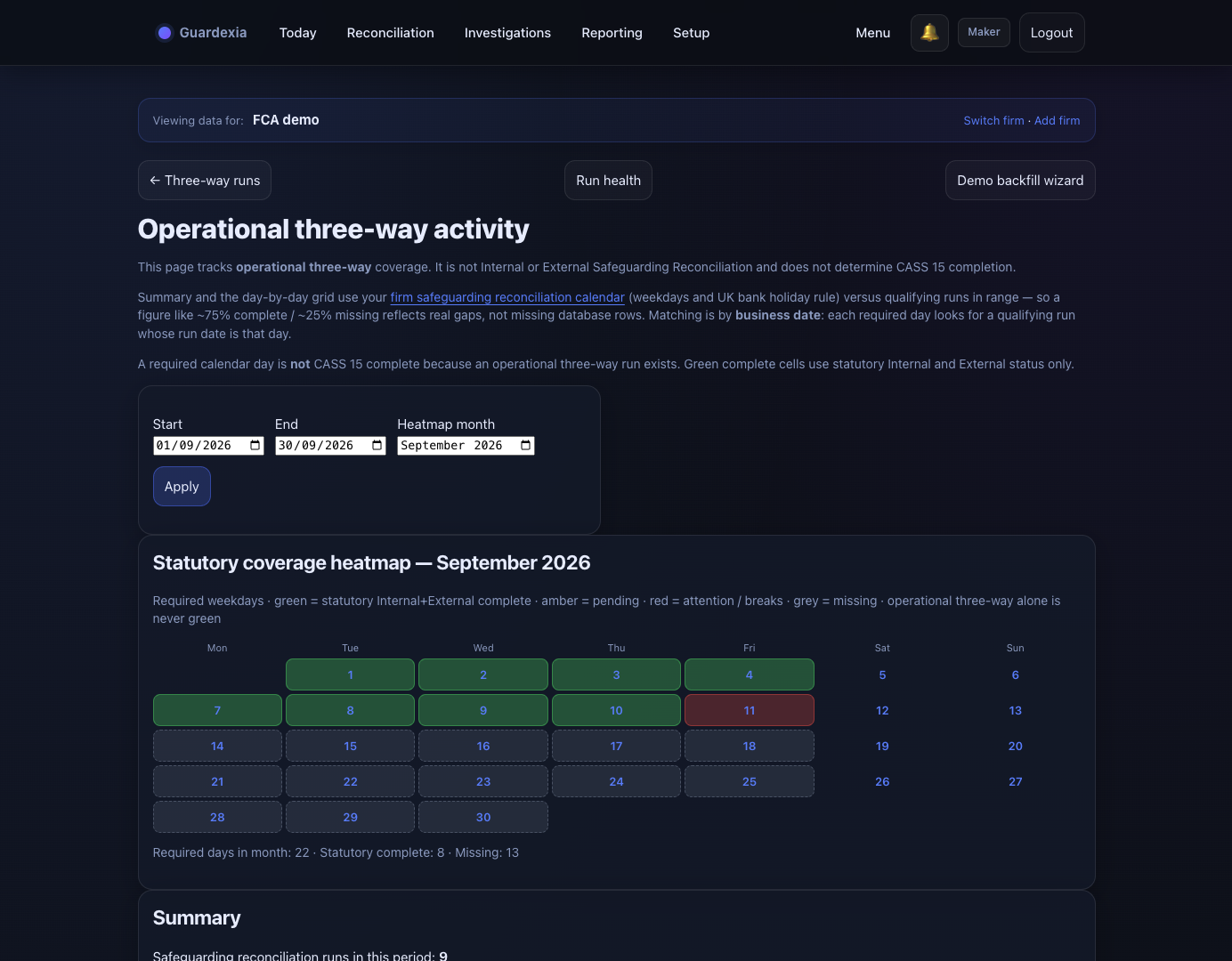Click the Switch firm link

click(993, 121)
